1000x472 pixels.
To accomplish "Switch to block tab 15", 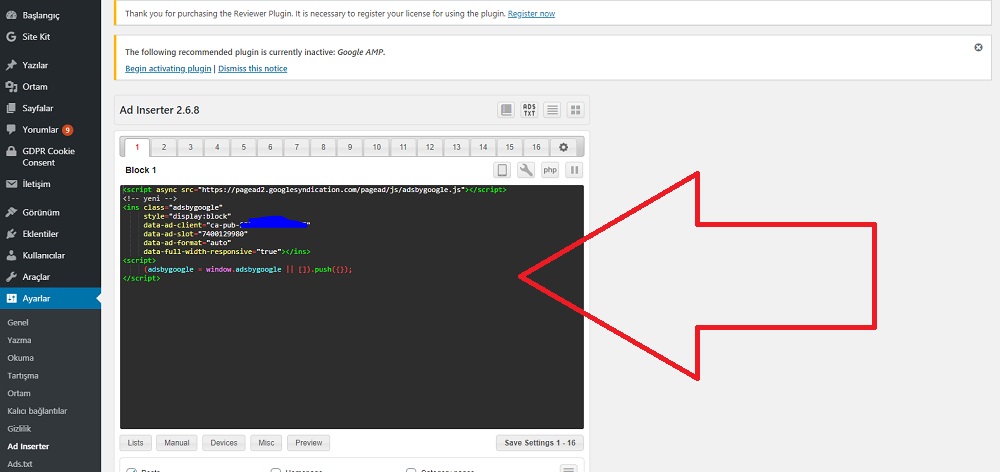I will (510, 147).
